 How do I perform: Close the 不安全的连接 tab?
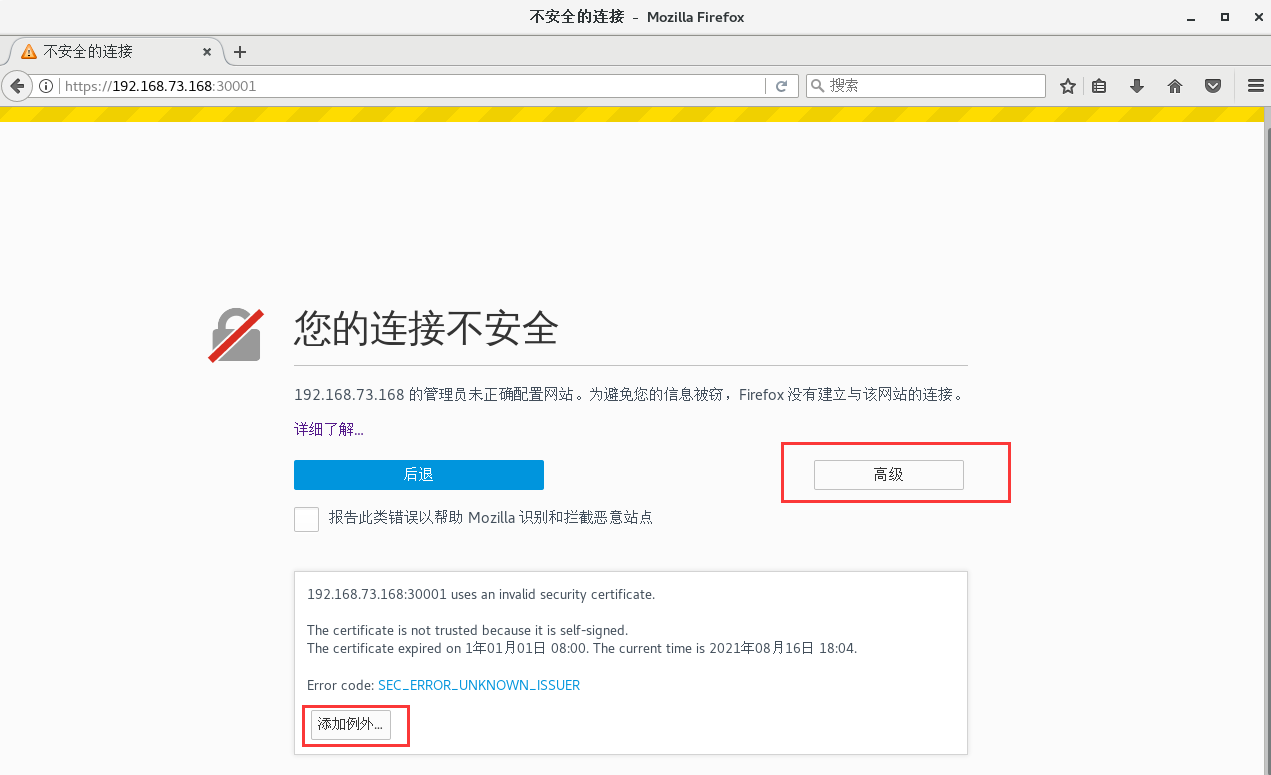(208, 52)
